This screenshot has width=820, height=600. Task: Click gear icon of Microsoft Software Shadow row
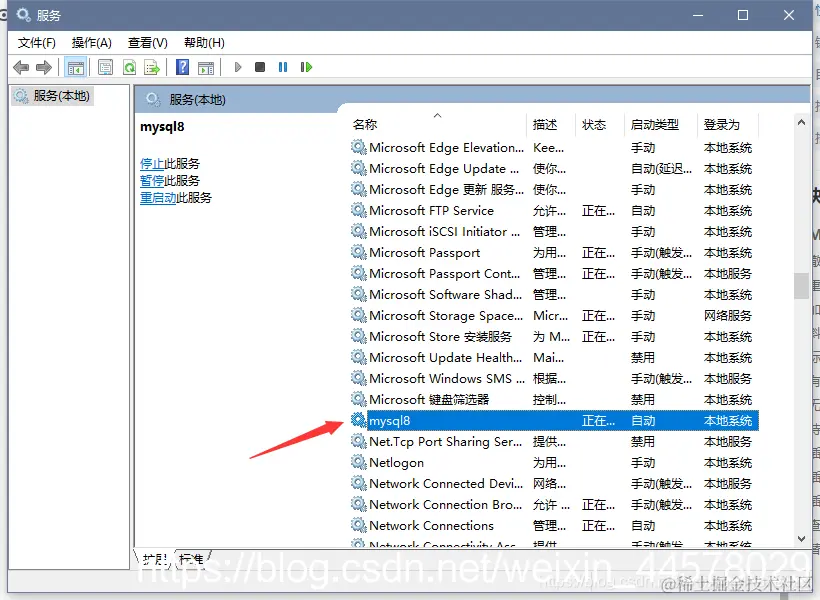358,295
